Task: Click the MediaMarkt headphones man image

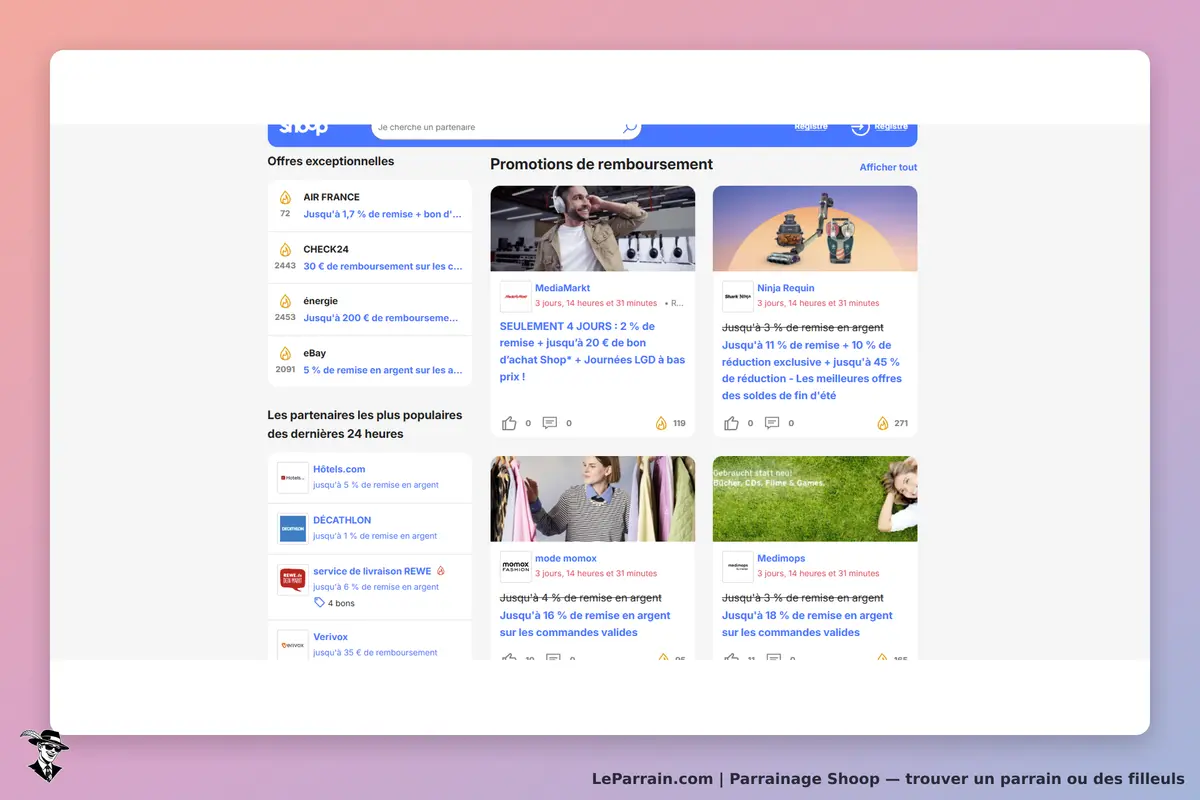Action: tap(593, 228)
